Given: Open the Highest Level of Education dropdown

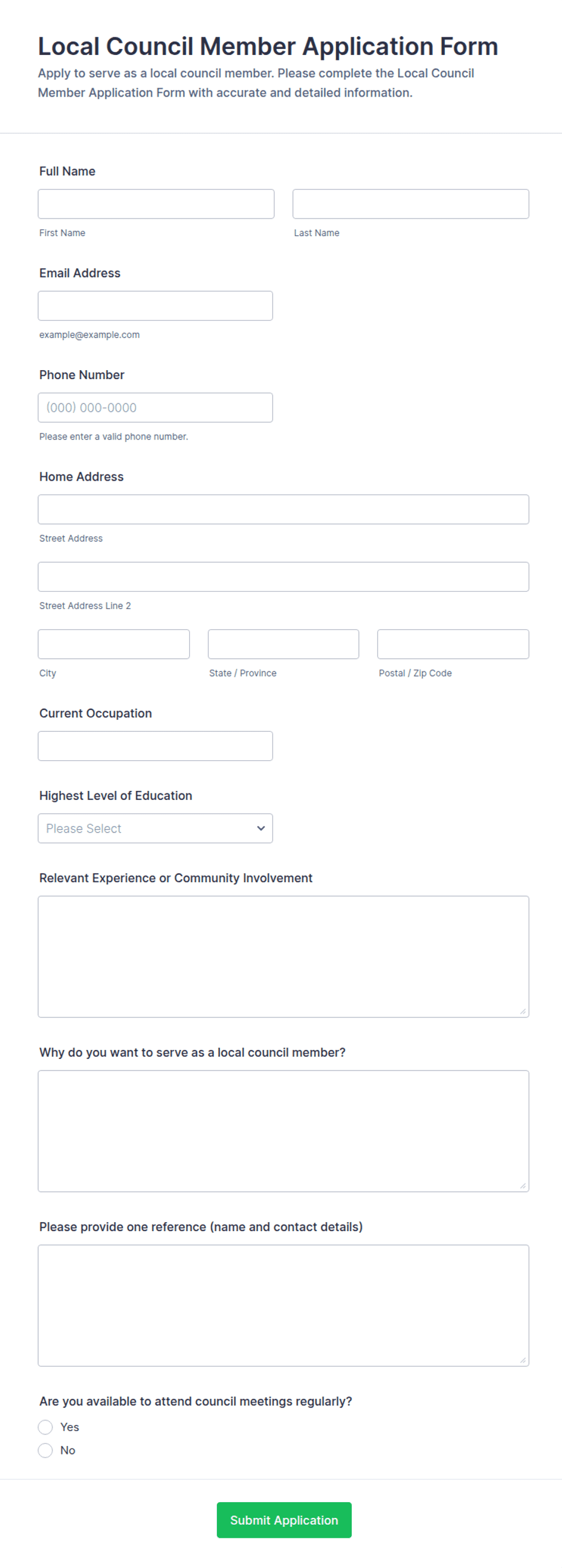Looking at the screenshot, I should click(155, 828).
